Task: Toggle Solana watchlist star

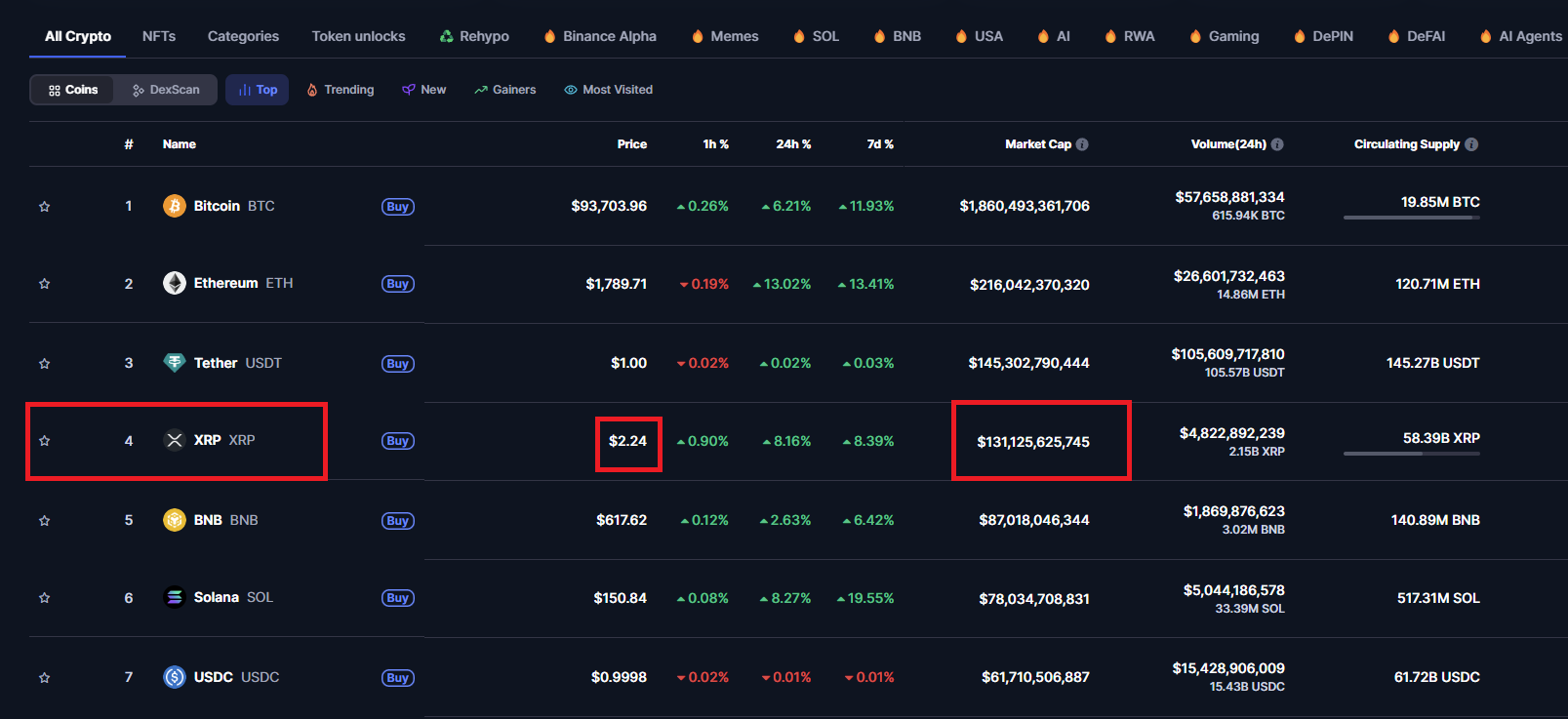Action: (44, 598)
